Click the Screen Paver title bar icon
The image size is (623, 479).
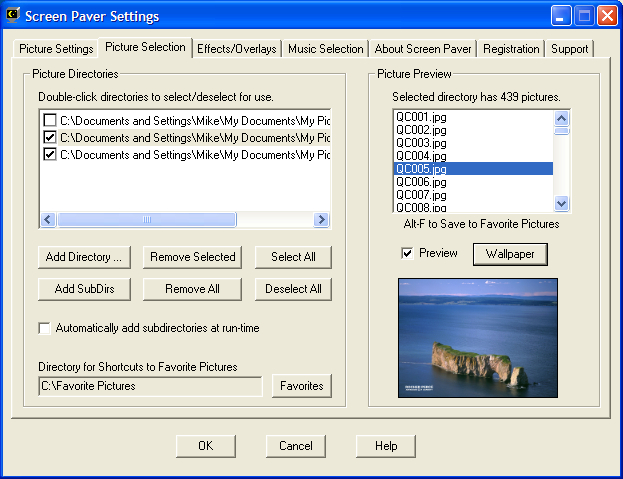click(x=13, y=15)
